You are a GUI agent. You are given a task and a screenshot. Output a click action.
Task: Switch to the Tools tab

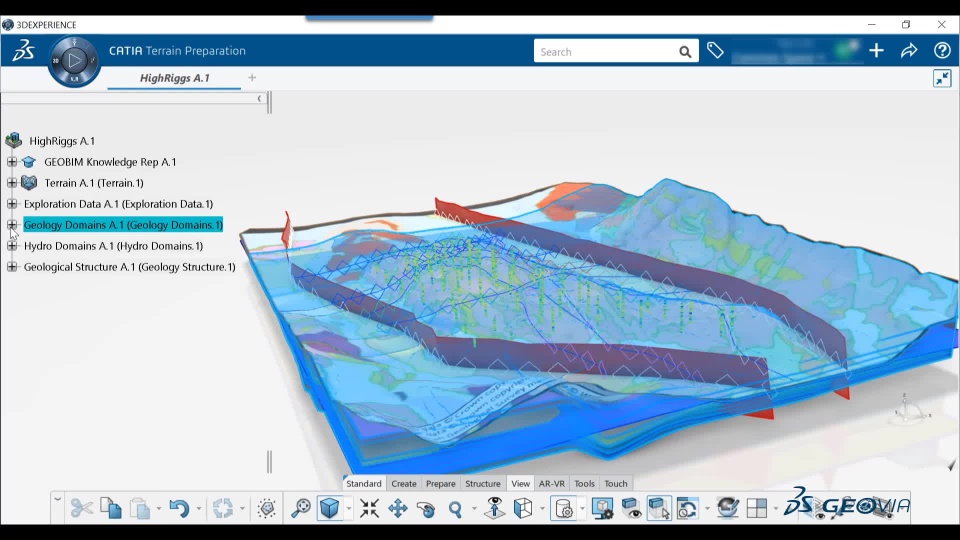pyautogui.click(x=585, y=483)
